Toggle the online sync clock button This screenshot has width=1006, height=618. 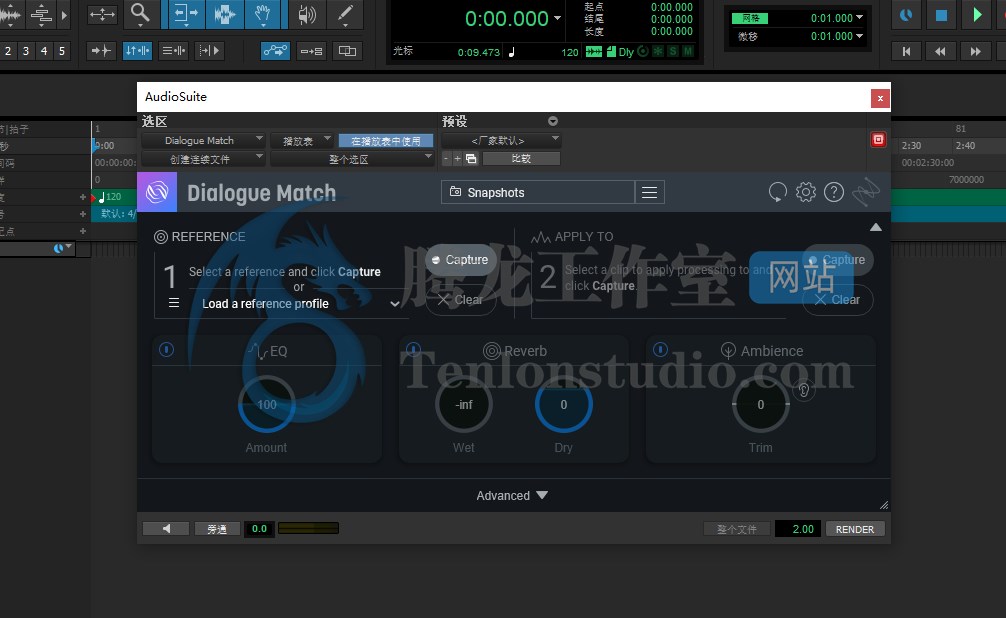[x=906, y=14]
